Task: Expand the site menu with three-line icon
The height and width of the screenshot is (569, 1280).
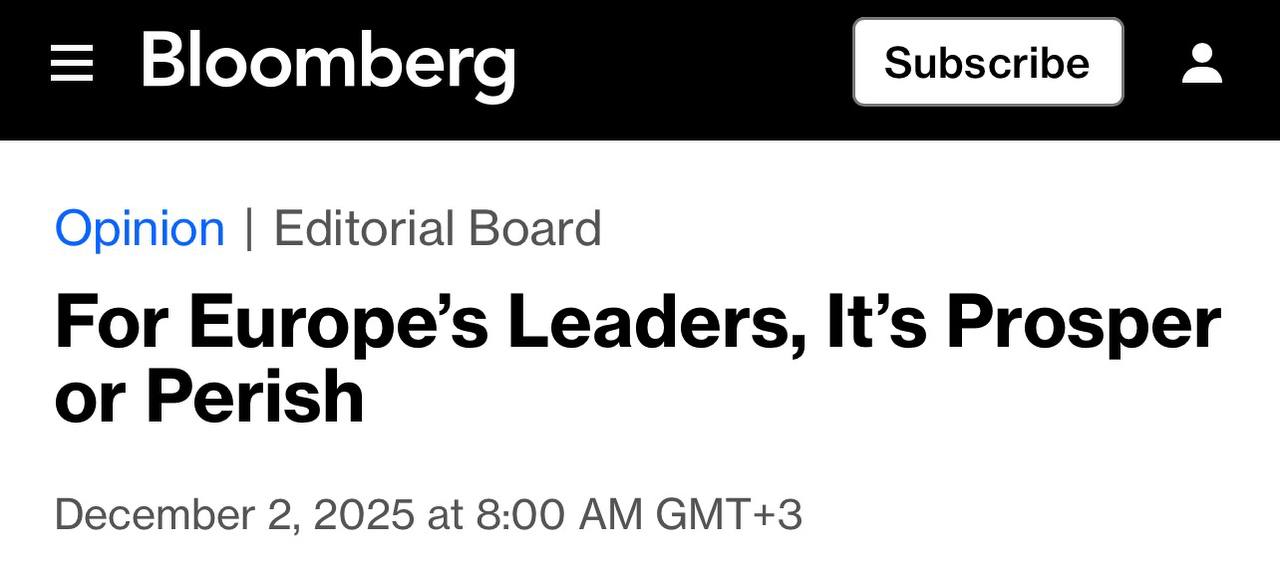Action: coord(72,64)
